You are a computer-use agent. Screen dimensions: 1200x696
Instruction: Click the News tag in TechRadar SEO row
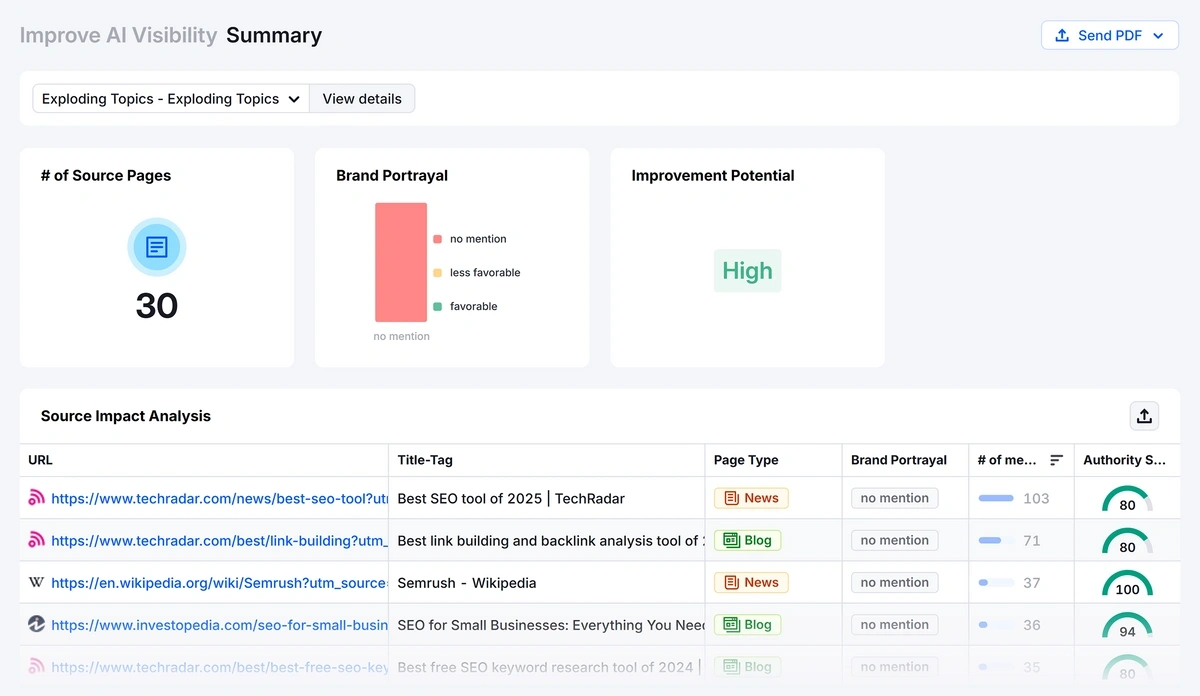pos(751,498)
